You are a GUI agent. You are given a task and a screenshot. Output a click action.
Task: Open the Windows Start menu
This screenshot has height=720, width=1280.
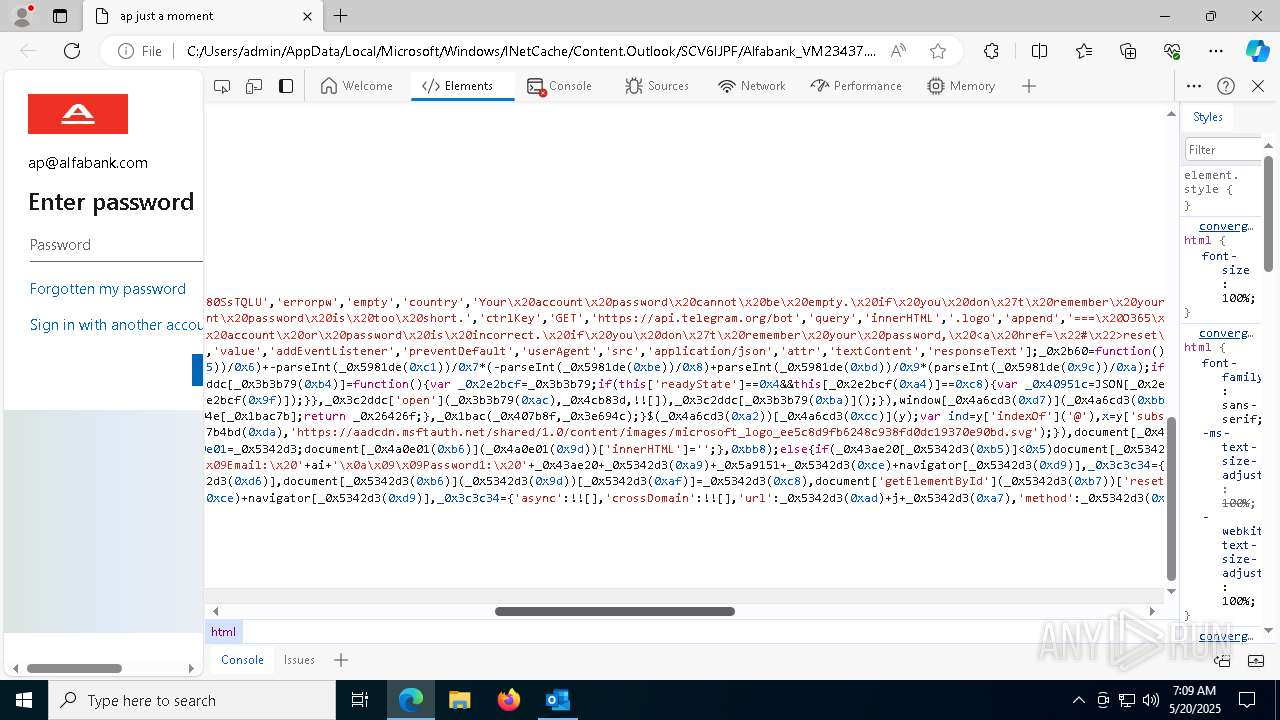click(x=24, y=700)
